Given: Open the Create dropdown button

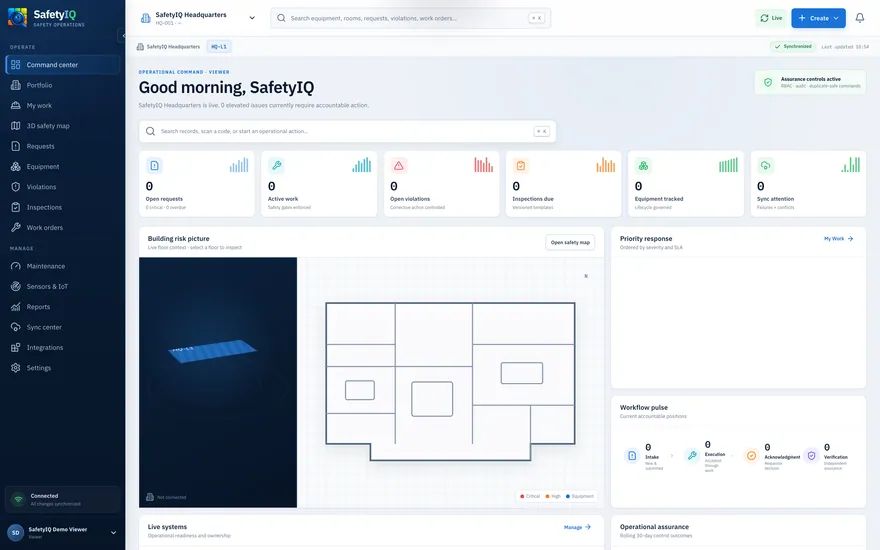Looking at the screenshot, I should (x=818, y=18).
